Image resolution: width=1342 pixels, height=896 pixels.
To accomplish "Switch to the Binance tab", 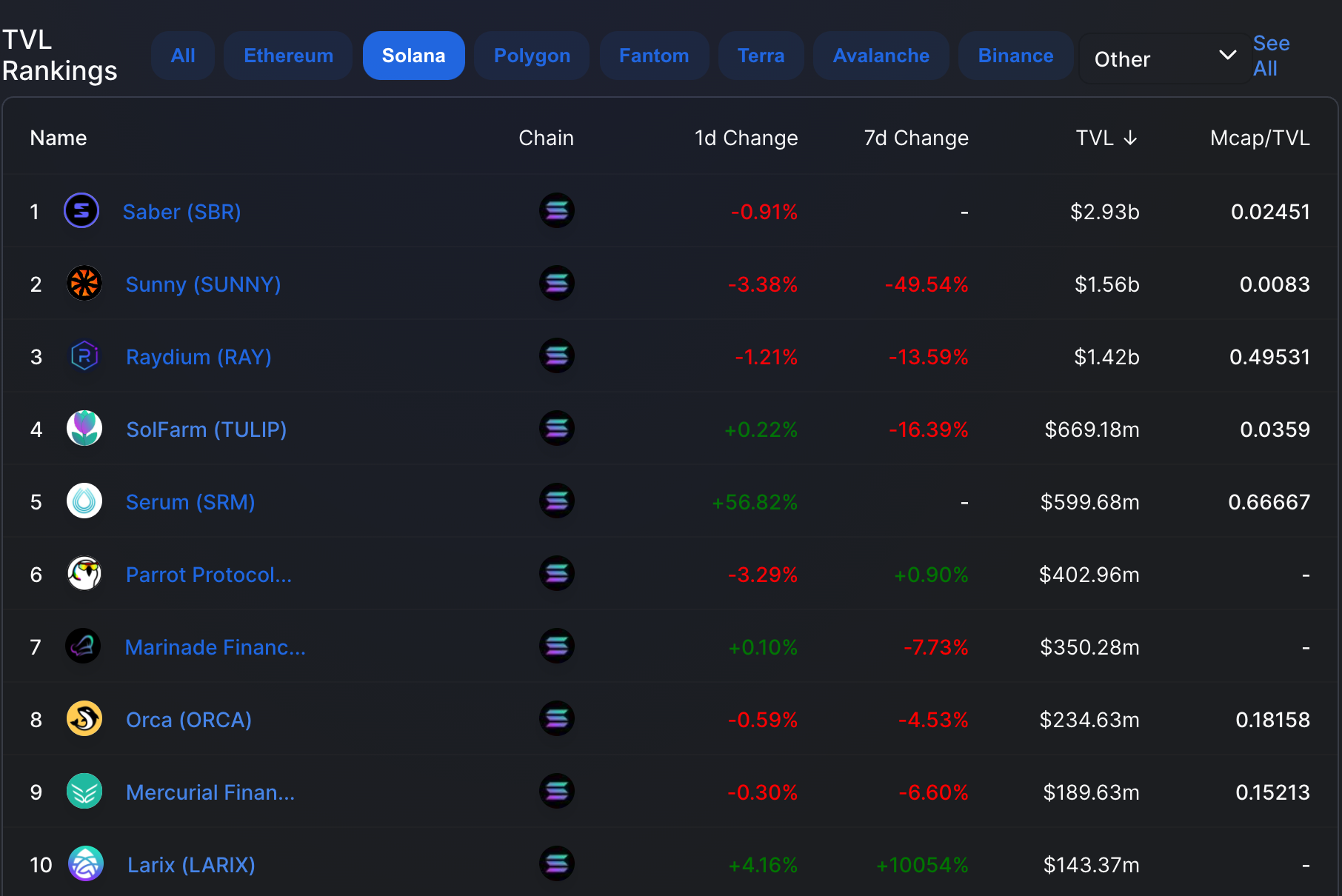I will [1016, 56].
